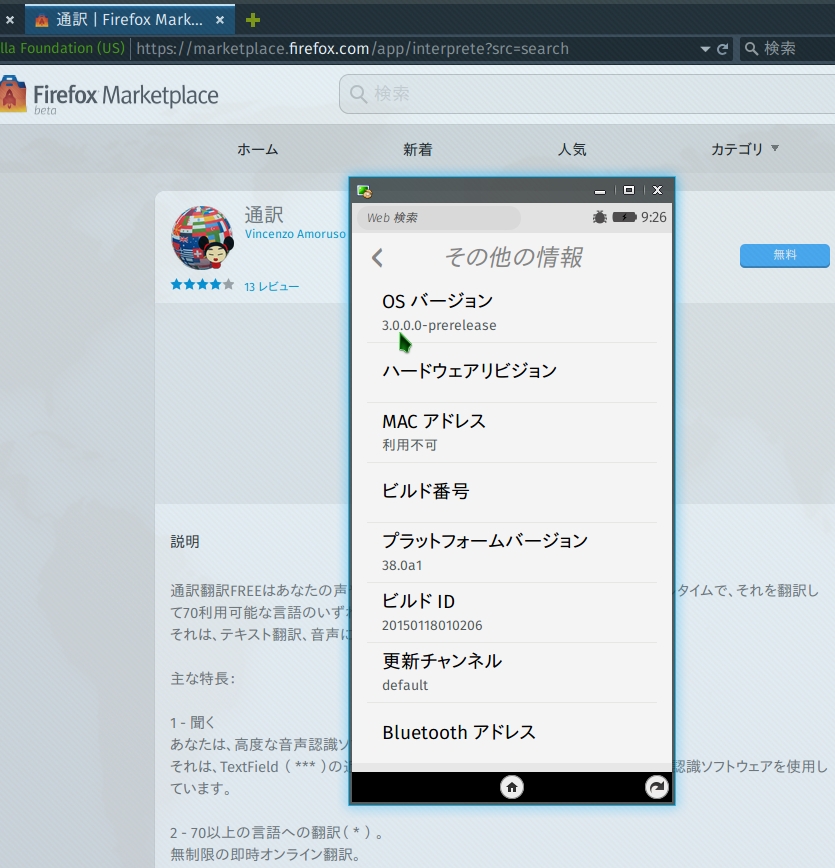Screen dimensions: 835x868
Task: Open a new browser tab with plus icon
Action: [x=253, y=20]
